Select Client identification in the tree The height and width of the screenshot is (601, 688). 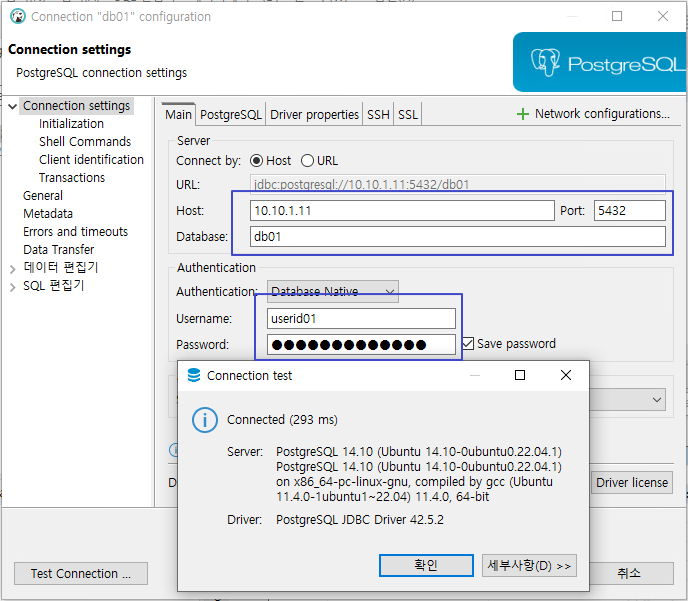(x=91, y=160)
